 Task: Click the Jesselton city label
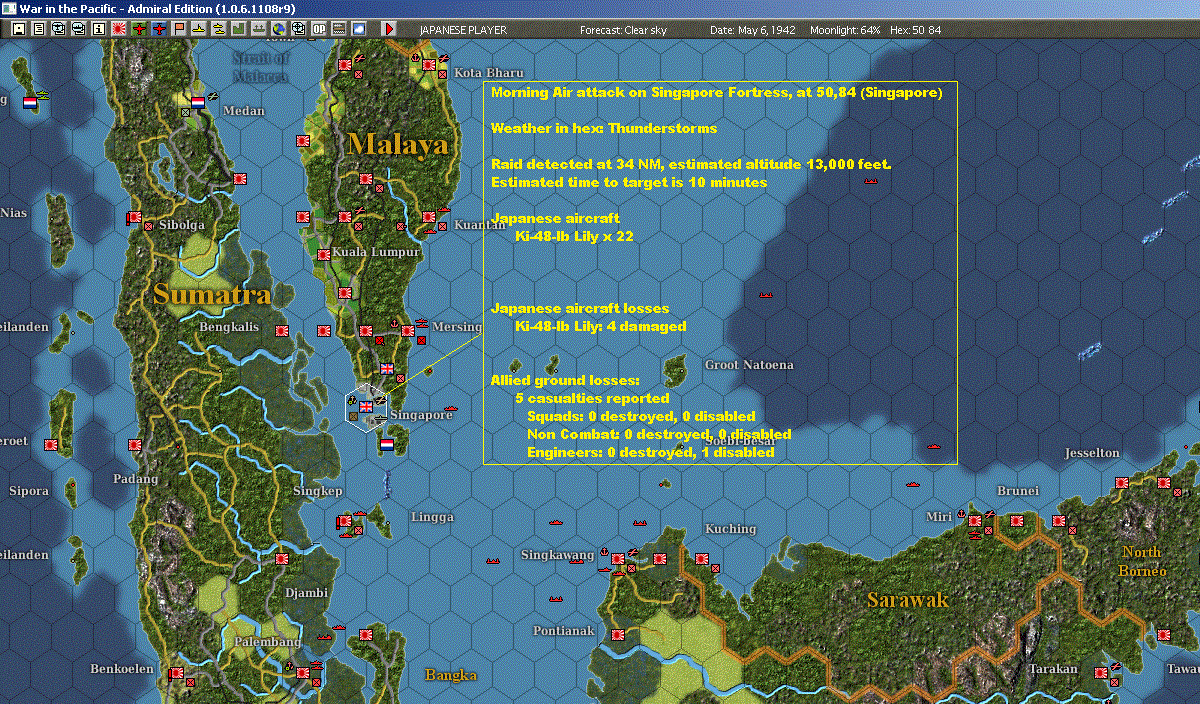(1092, 453)
